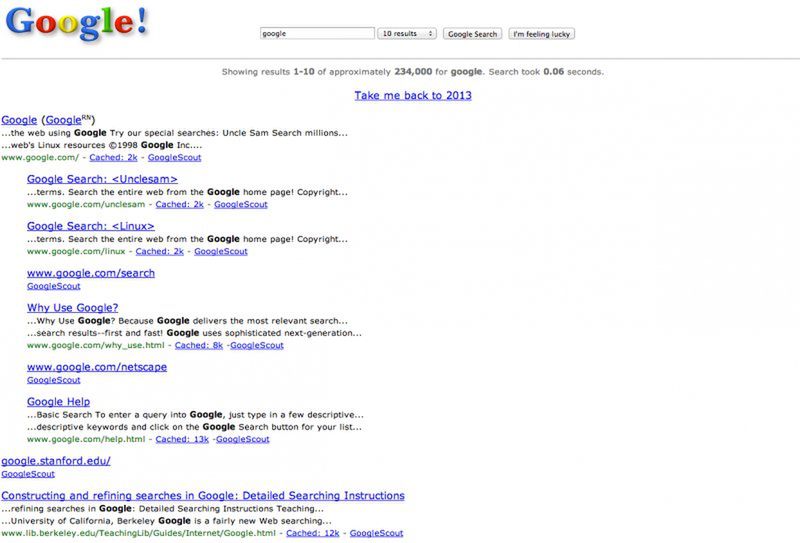Open the Cached: 12k link
The height and width of the screenshot is (543, 800).
313,533
